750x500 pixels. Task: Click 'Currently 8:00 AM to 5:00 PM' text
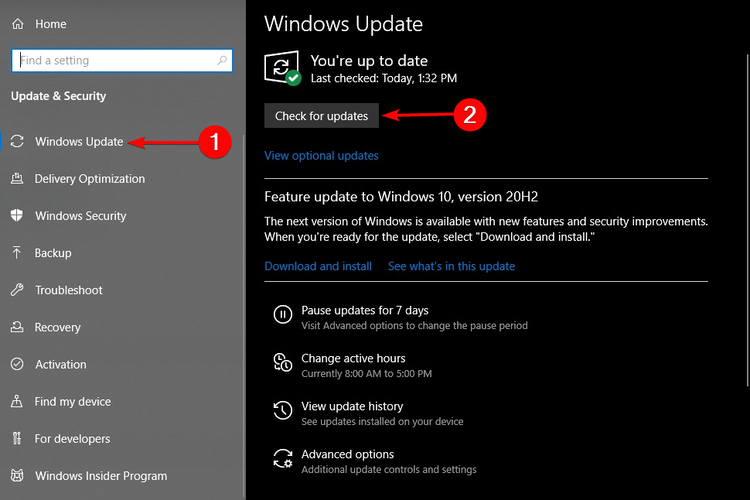click(366, 373)
